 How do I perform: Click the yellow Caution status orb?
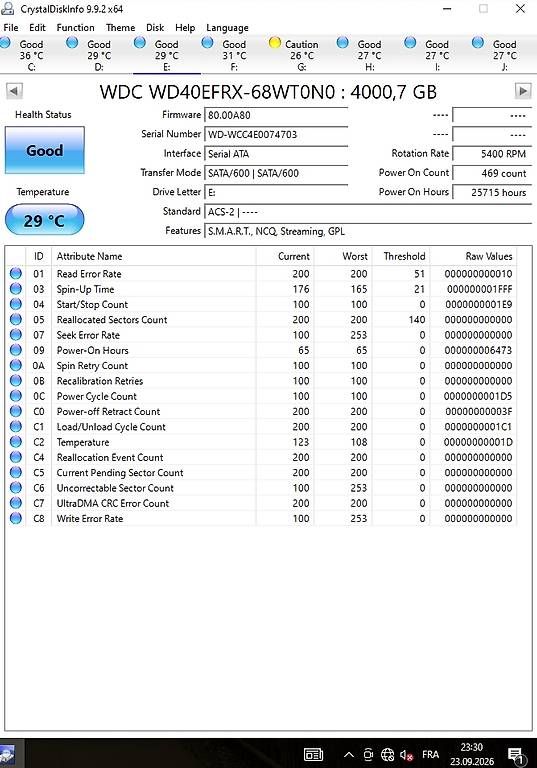coord(275,43)
